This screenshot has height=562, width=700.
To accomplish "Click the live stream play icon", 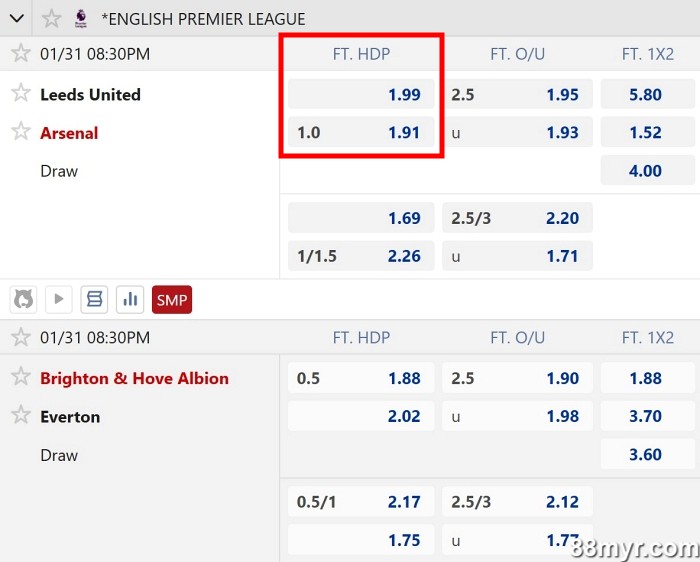I will [59, 298].
